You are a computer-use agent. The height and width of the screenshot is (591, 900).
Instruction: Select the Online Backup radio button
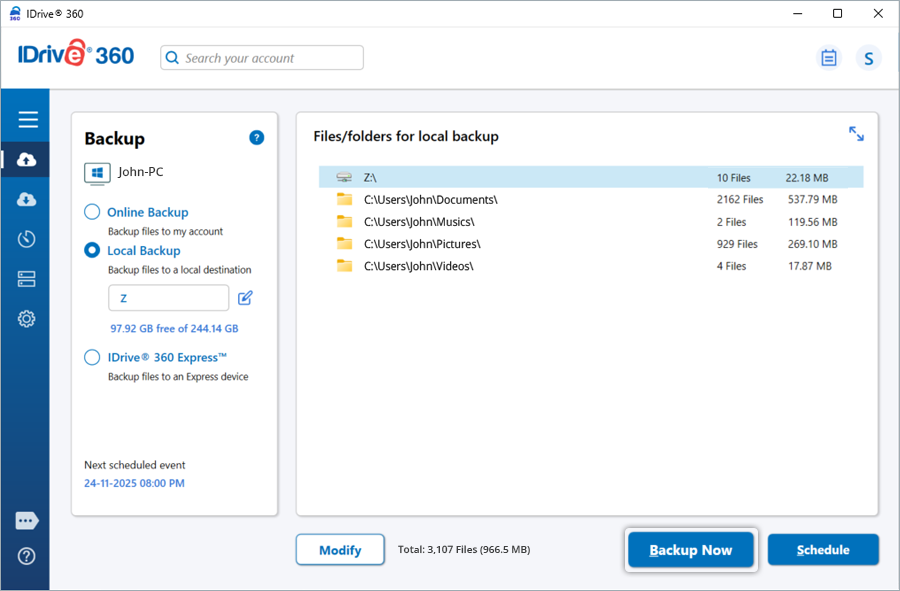pyautogui.click(x=92, y=212)
